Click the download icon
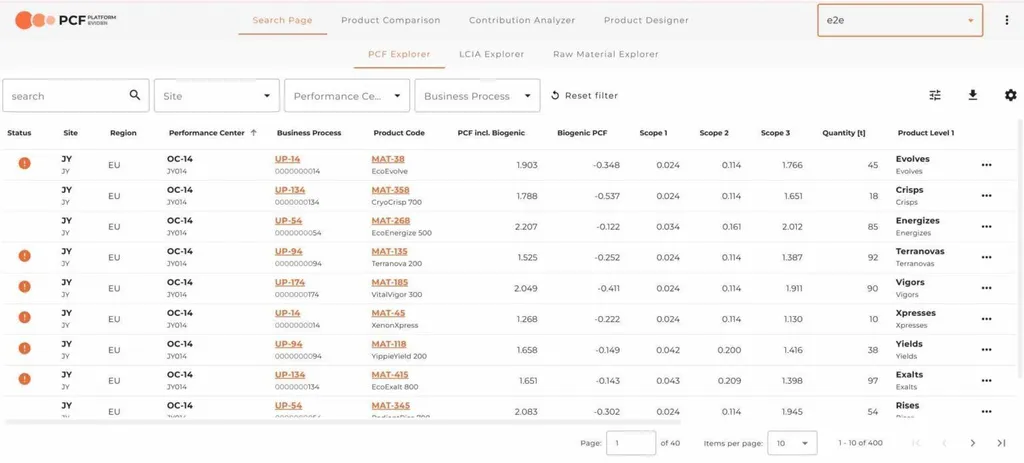This screenshot has height=463, width=1024. coord(972,95)
